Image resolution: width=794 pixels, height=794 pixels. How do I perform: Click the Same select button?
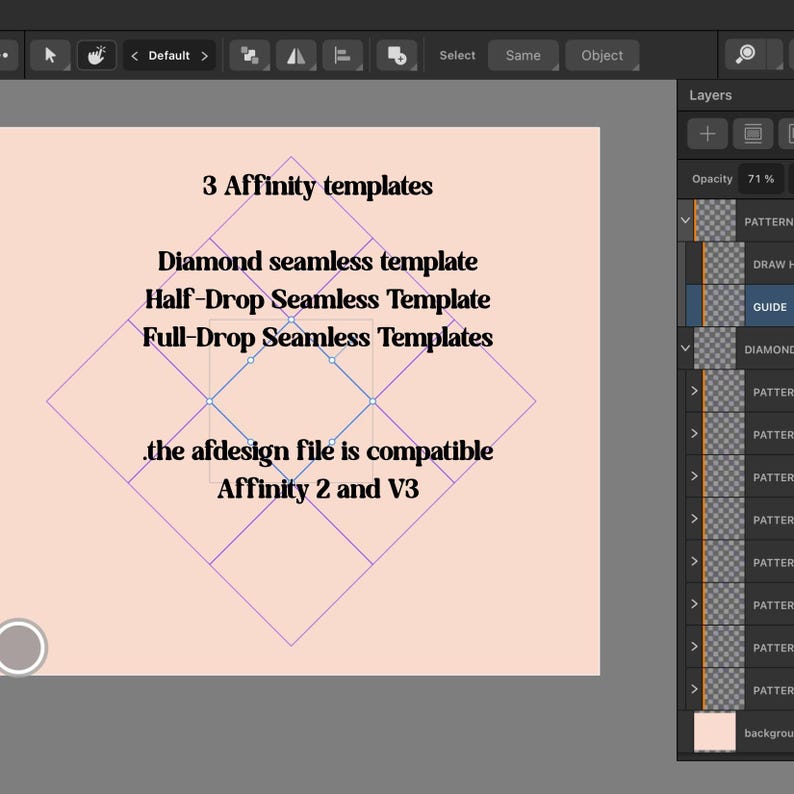click(523, 55)
